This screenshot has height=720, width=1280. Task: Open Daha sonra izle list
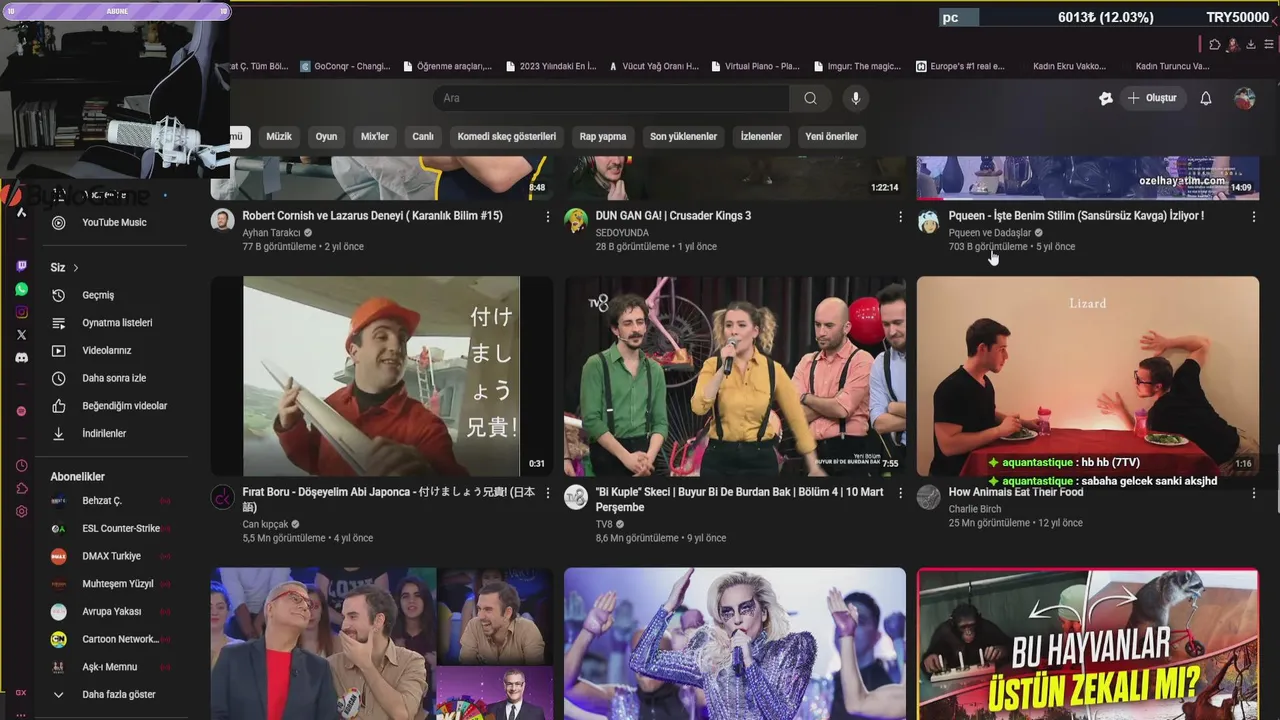[x=113, y=378]
